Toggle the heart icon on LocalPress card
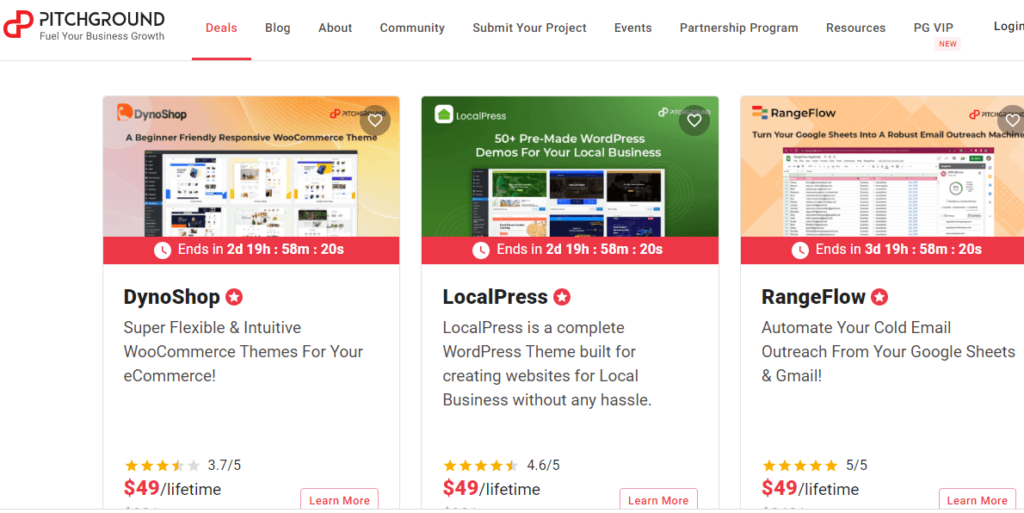 pos(694,121)
